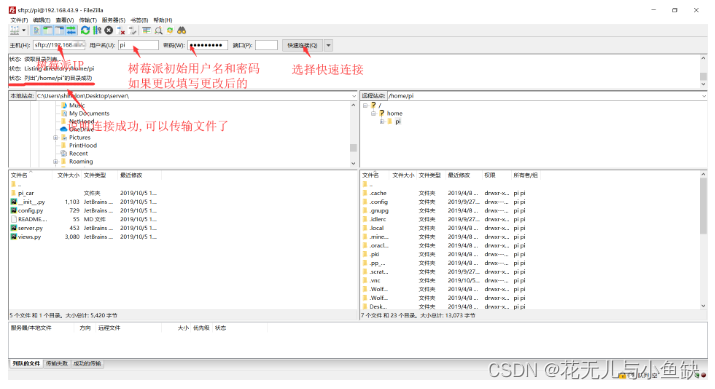Select .gnupg folder in remote list
Viewport: 715px width, 389px height.
[379, 211]
